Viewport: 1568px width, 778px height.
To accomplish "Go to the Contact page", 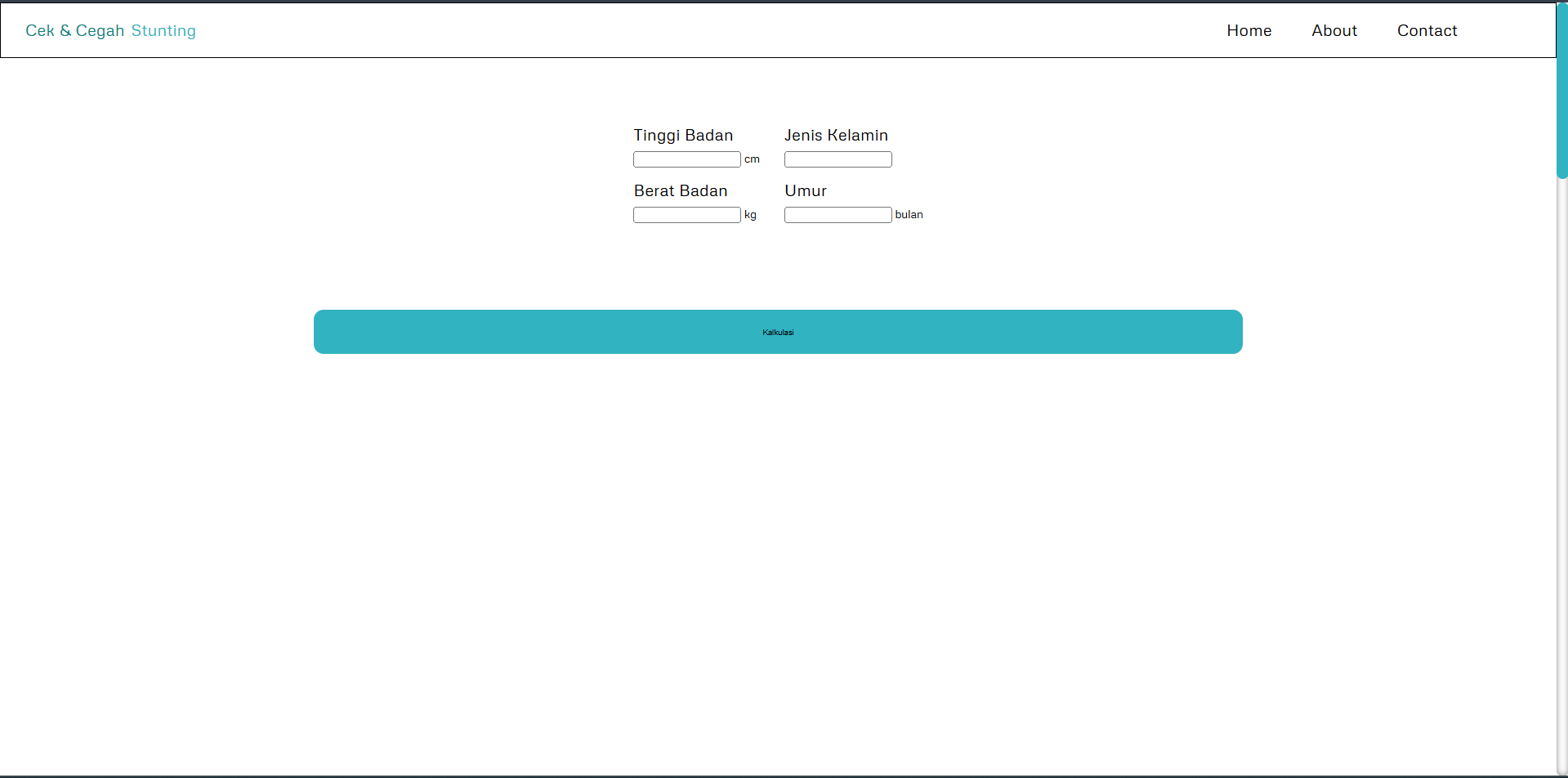I will (x=1427, y=31).
